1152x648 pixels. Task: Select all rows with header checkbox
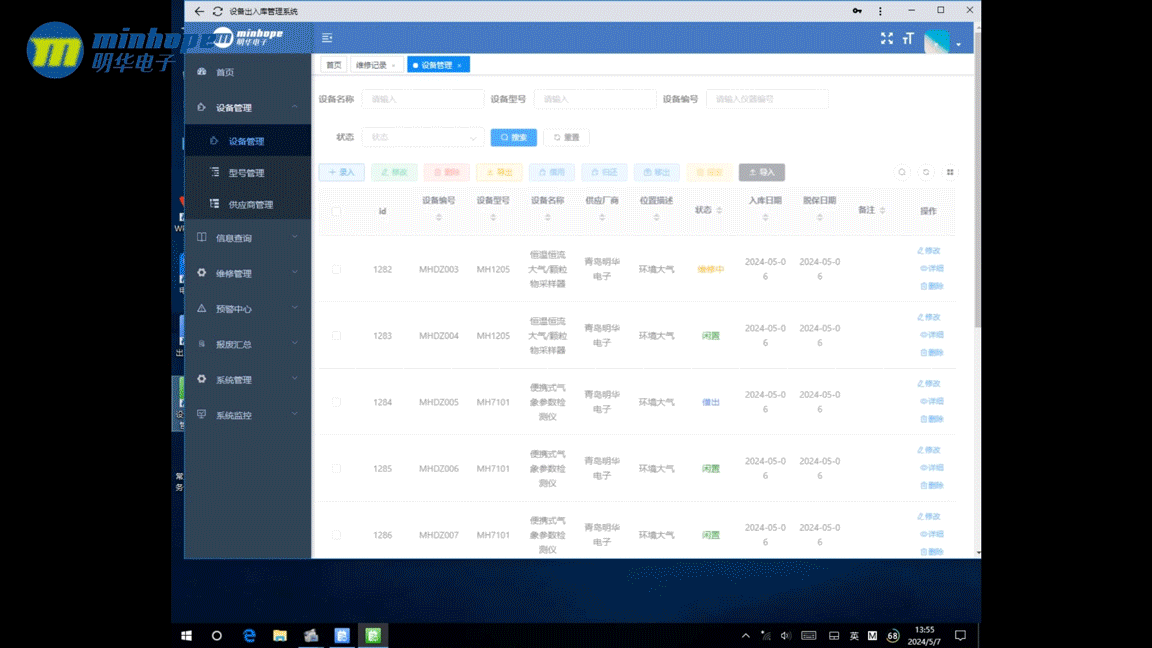pos(336,211)
